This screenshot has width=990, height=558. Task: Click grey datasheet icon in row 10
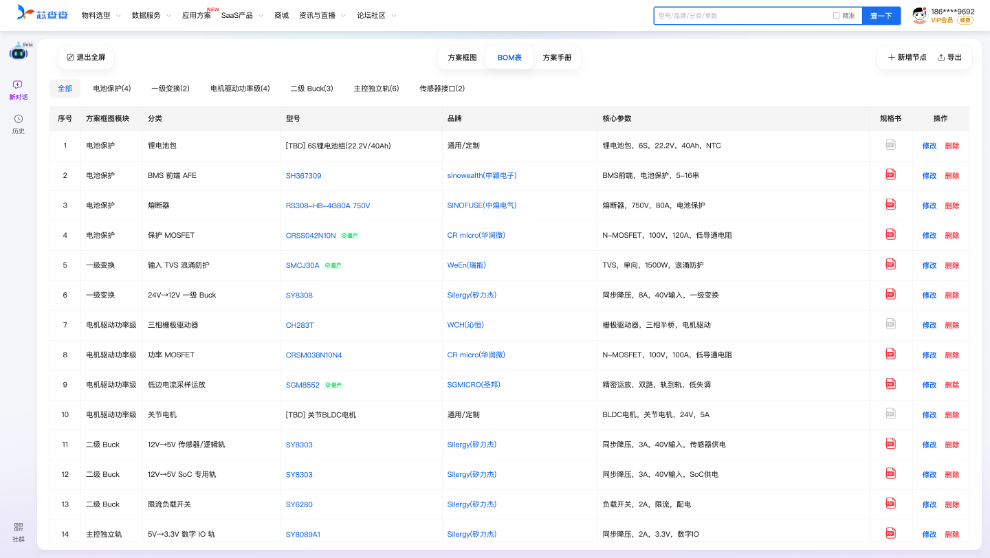coord(890,413)
